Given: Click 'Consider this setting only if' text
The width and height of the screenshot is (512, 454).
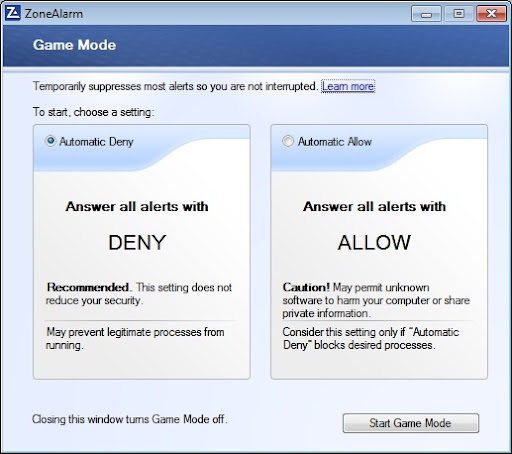Looking at the screenshot, I should [344, 332].
